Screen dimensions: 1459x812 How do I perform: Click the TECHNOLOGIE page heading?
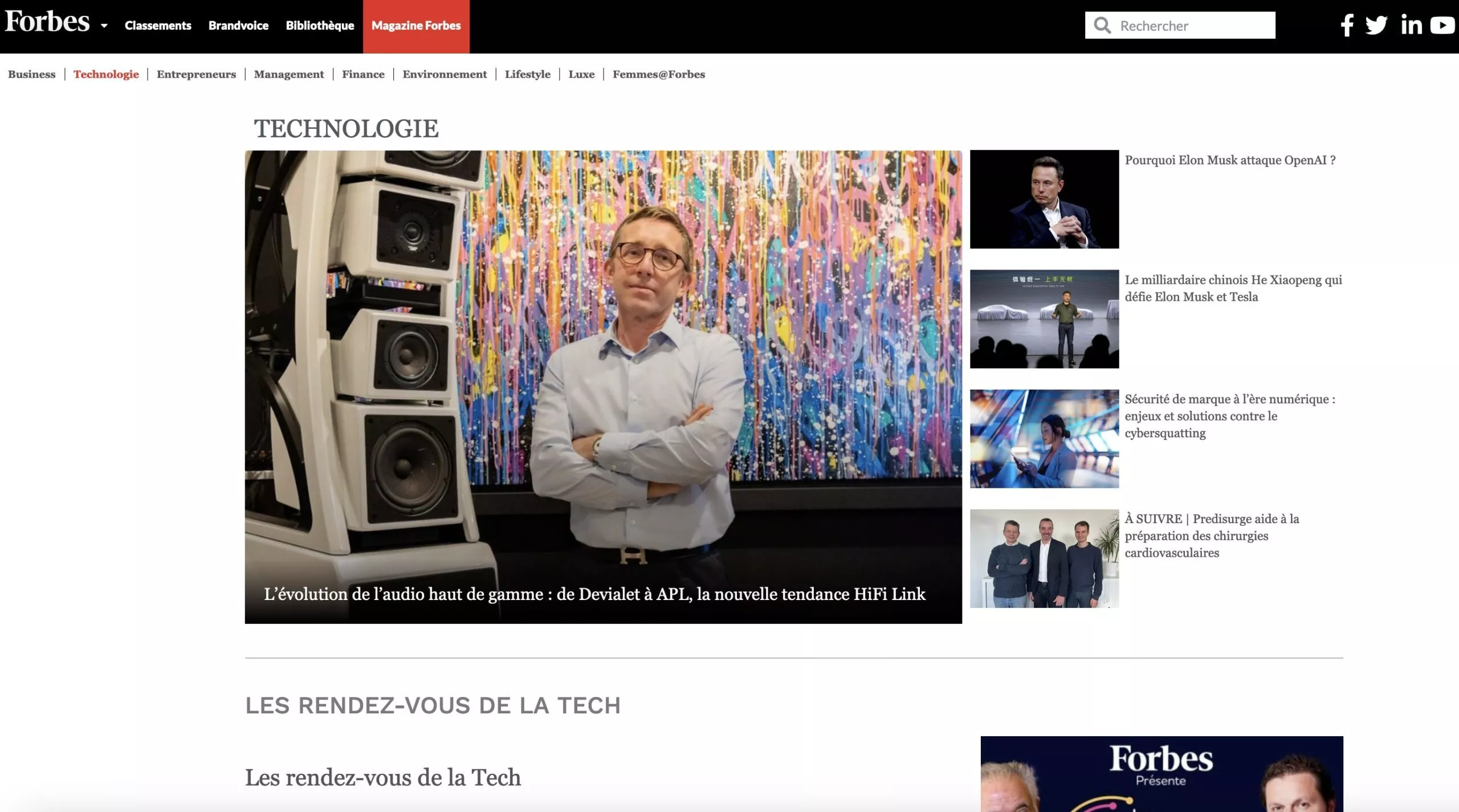click(346, 128)
